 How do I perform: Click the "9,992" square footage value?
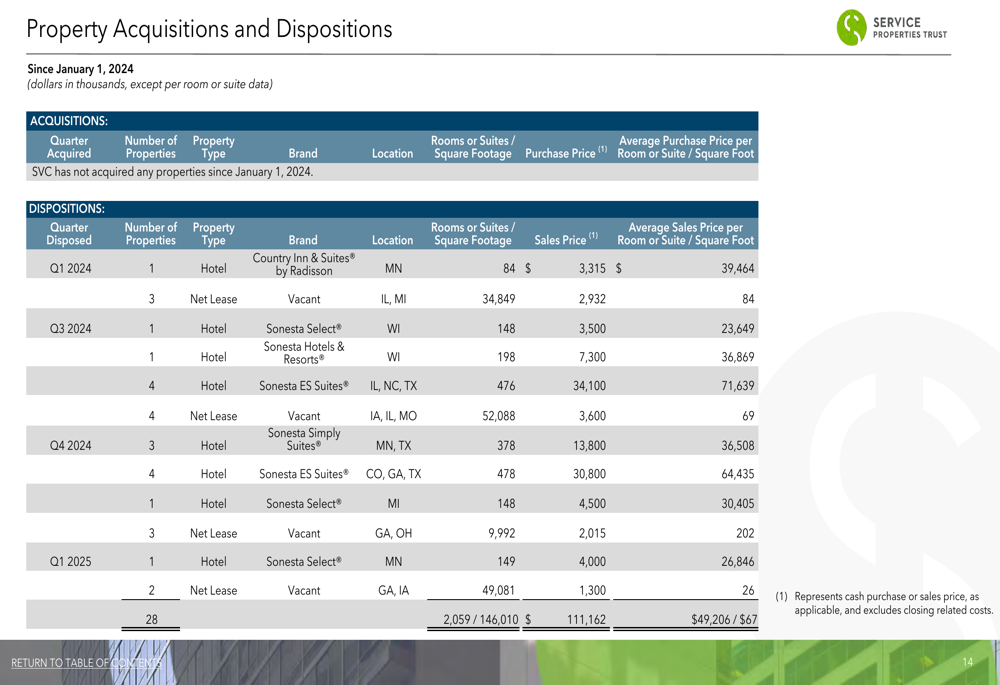point(502,533)
